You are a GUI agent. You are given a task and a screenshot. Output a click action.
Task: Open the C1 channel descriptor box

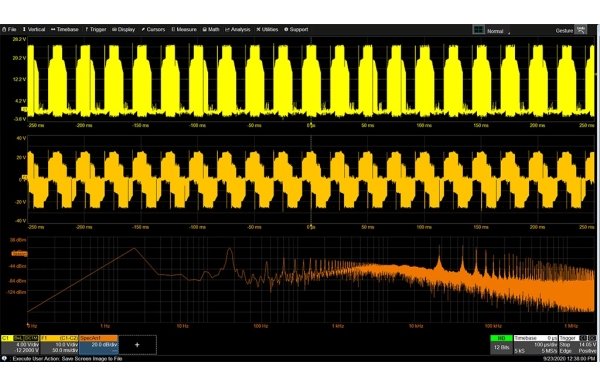point(20,344)
